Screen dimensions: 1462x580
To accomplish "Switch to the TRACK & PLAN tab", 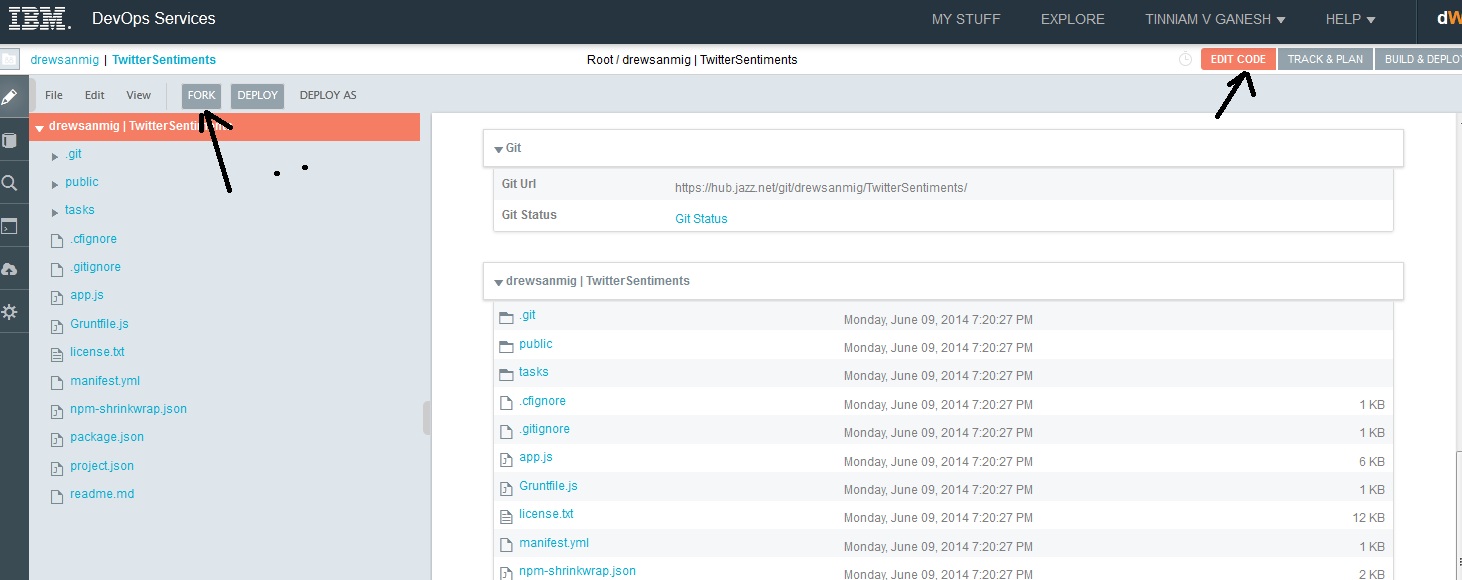I will click(1325, 59).
